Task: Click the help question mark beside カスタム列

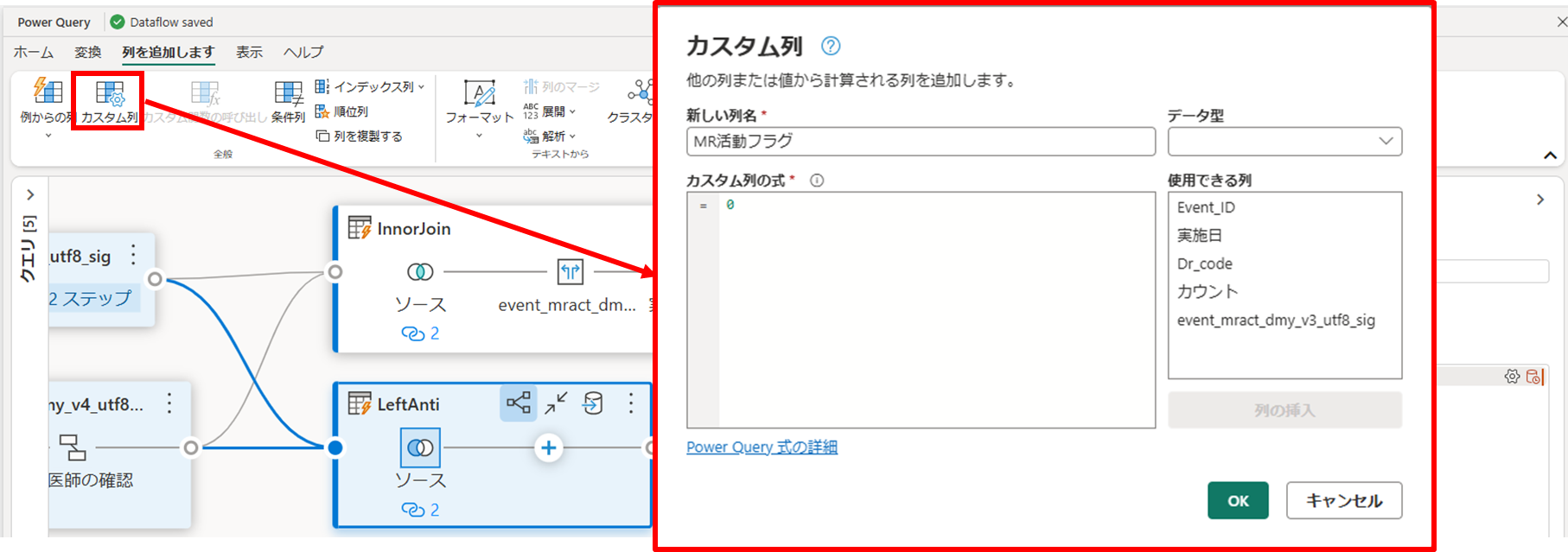Action: click(x=831, y=46)
